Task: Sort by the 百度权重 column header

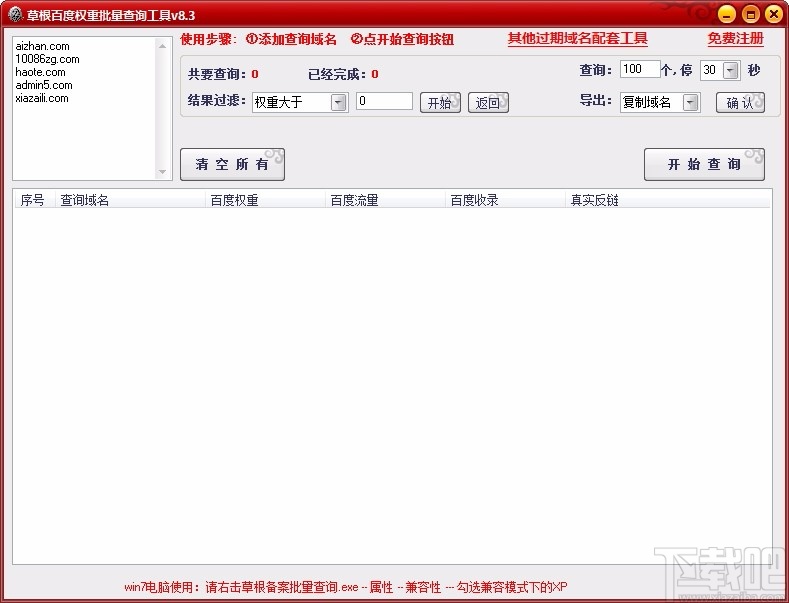Action: click(x=266, y=200)
